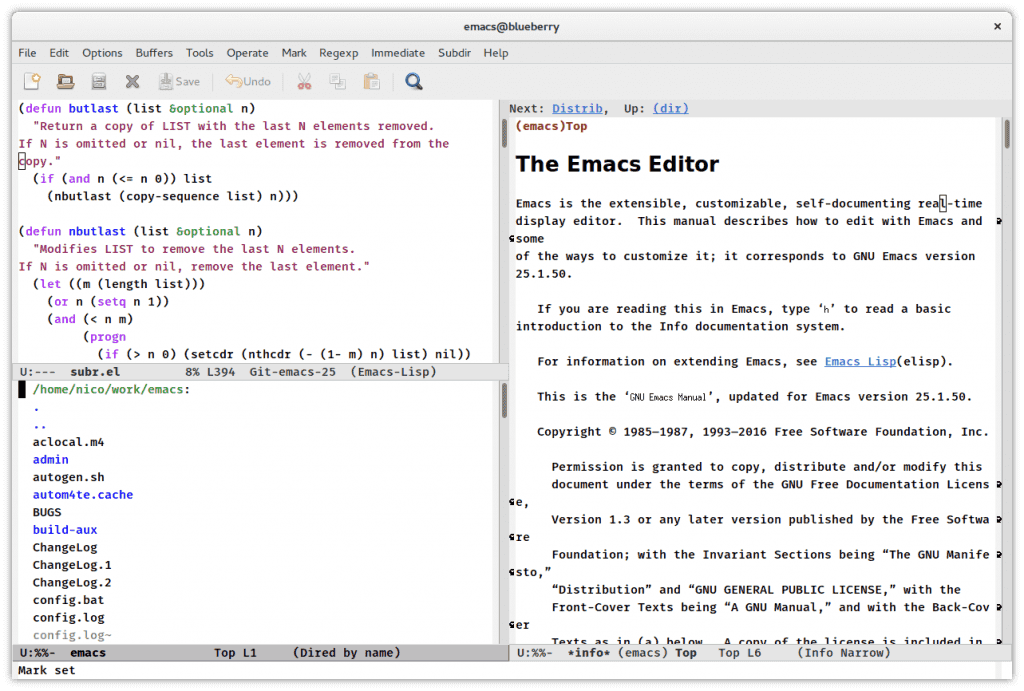Open the Options menu
The width and height of the screenshot is (1024, 691).
click(102, 53)
